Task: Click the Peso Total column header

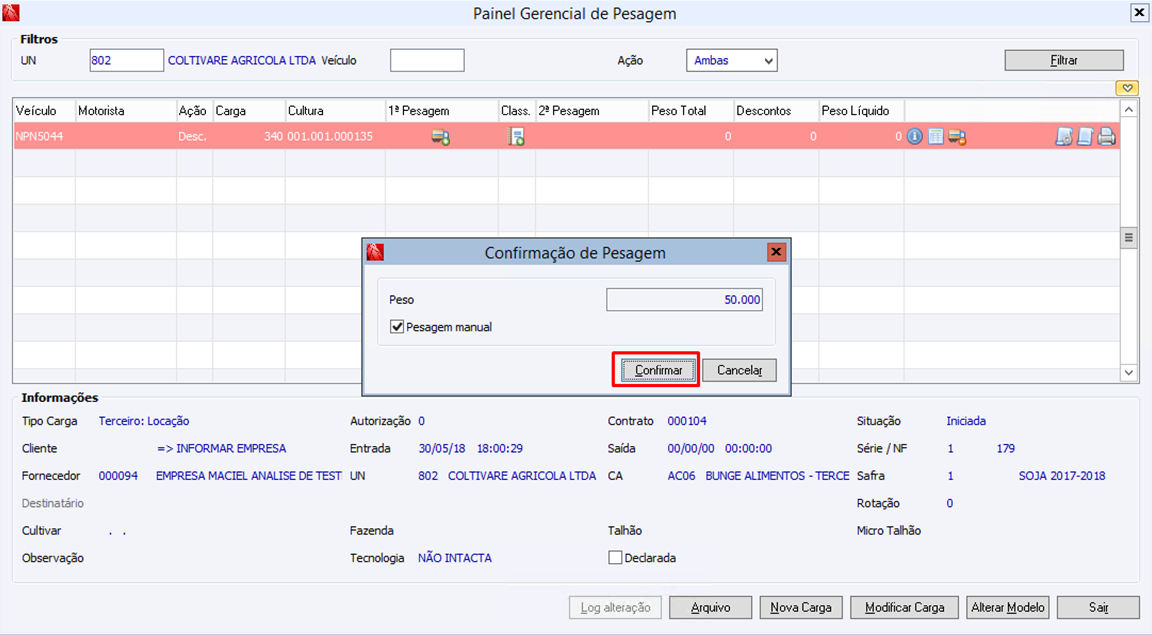Action: pos(691,111)
